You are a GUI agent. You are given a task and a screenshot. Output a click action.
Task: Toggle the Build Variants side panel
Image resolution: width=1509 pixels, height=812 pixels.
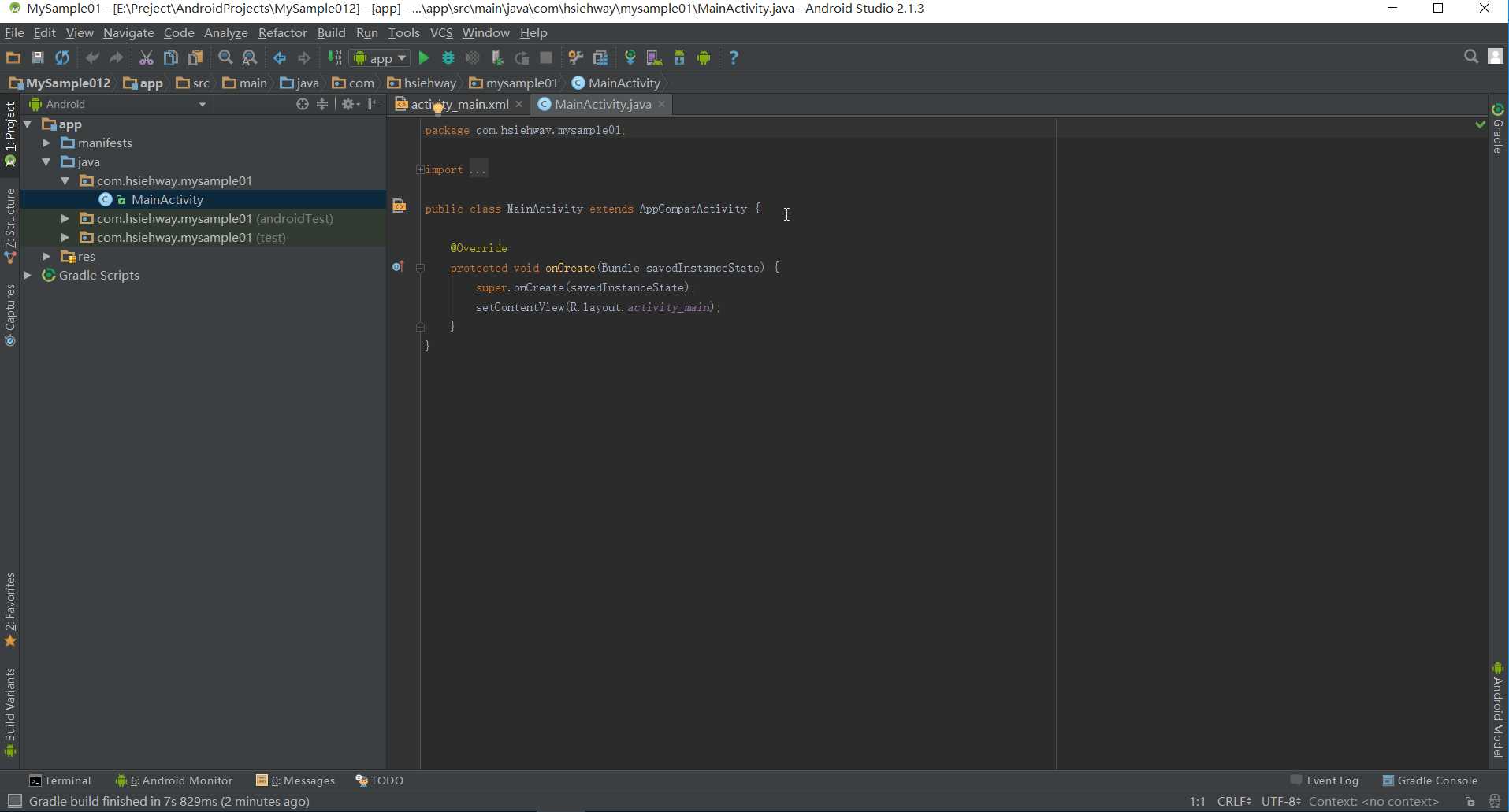click(10, 713)
